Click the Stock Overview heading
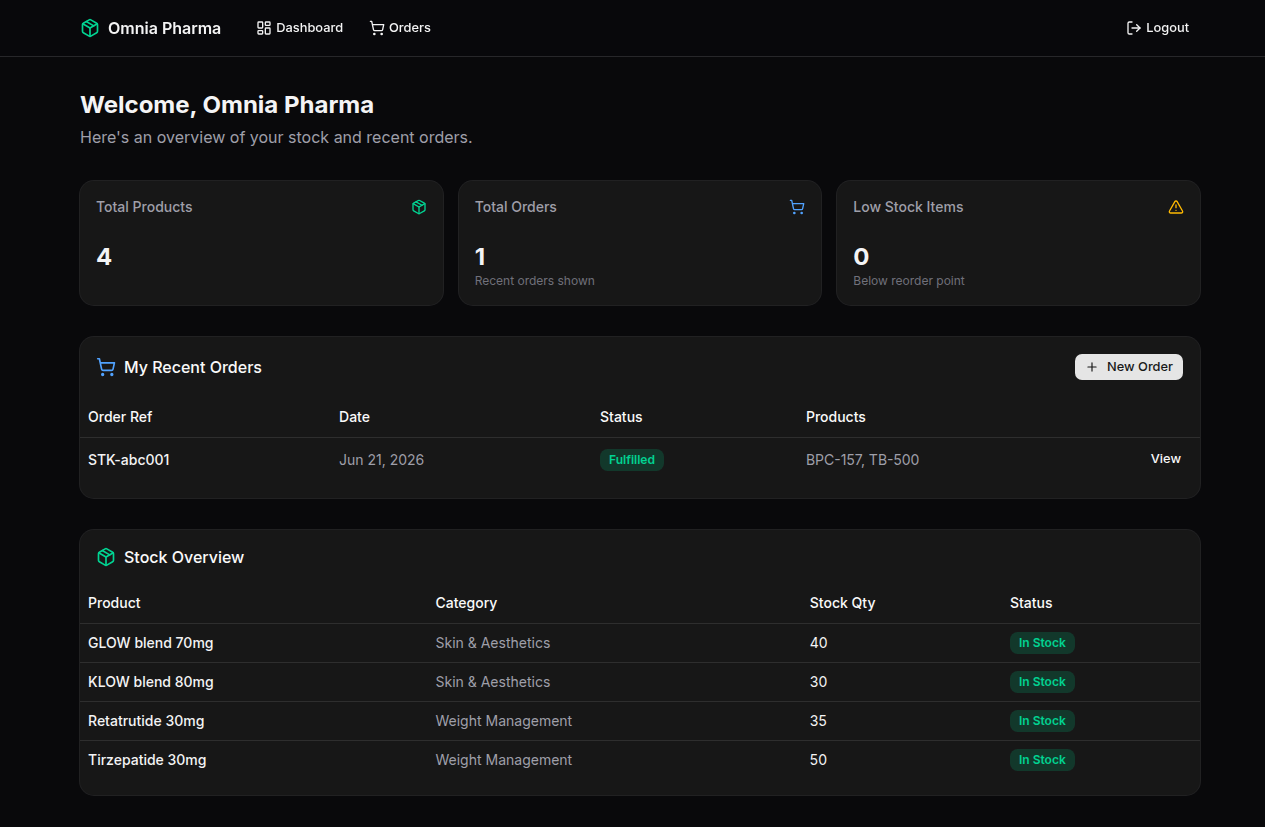The height and width of the screenshot is (827, 1265). (x=184, y=557)
